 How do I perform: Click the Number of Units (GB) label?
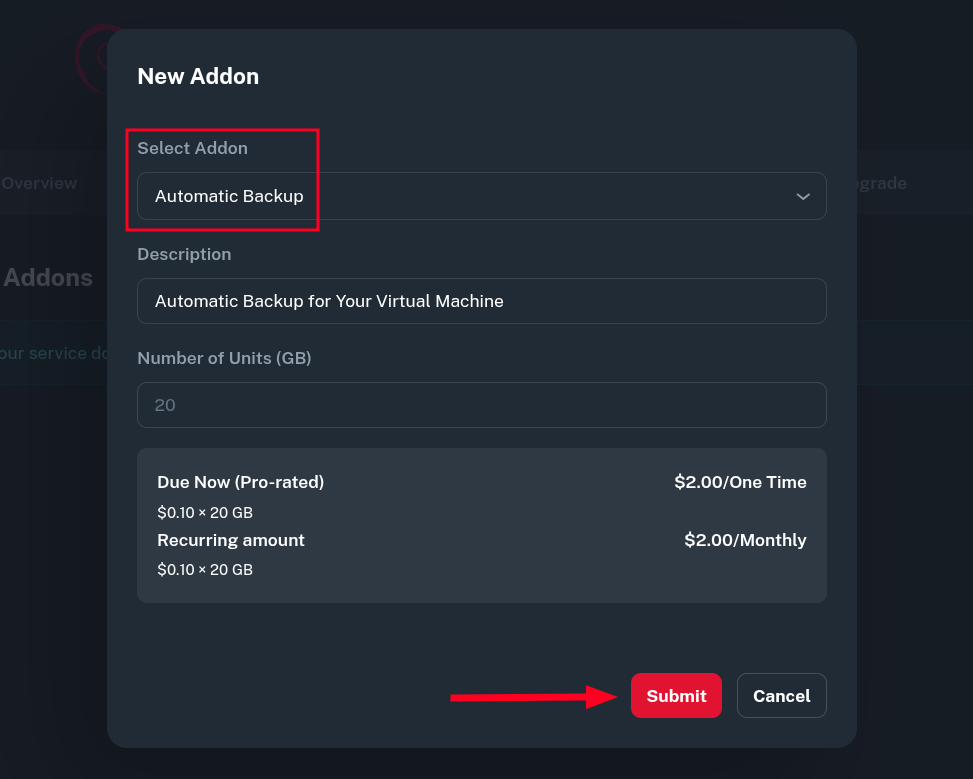(224, 358)
